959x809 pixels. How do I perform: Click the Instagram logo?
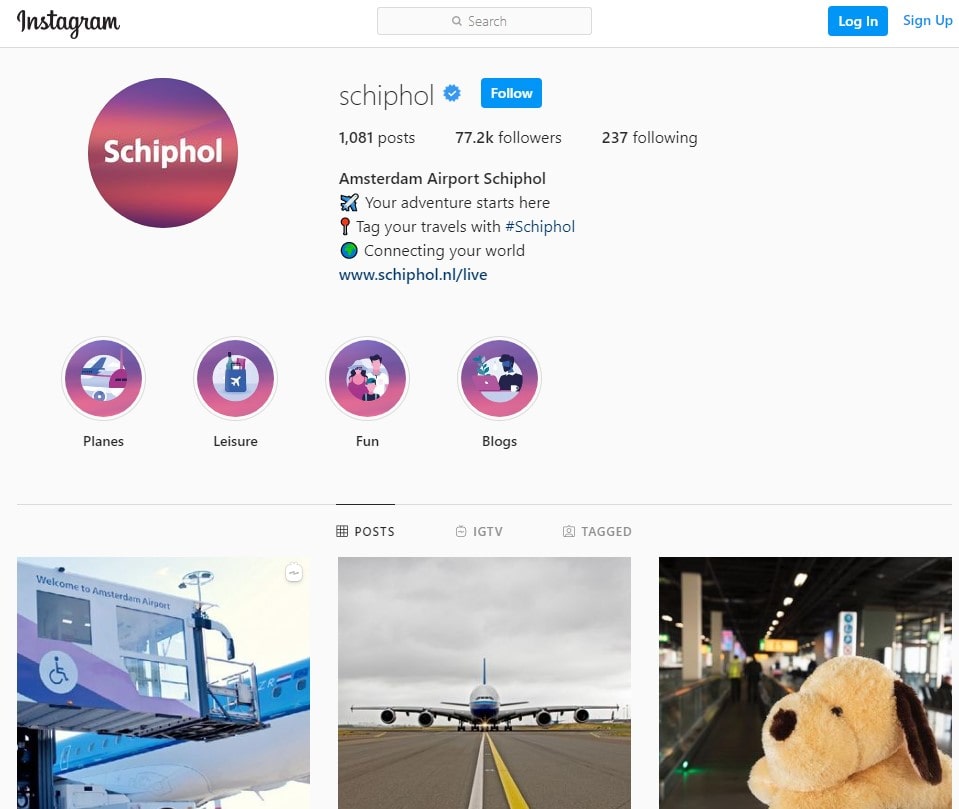(x=68, y=23)
